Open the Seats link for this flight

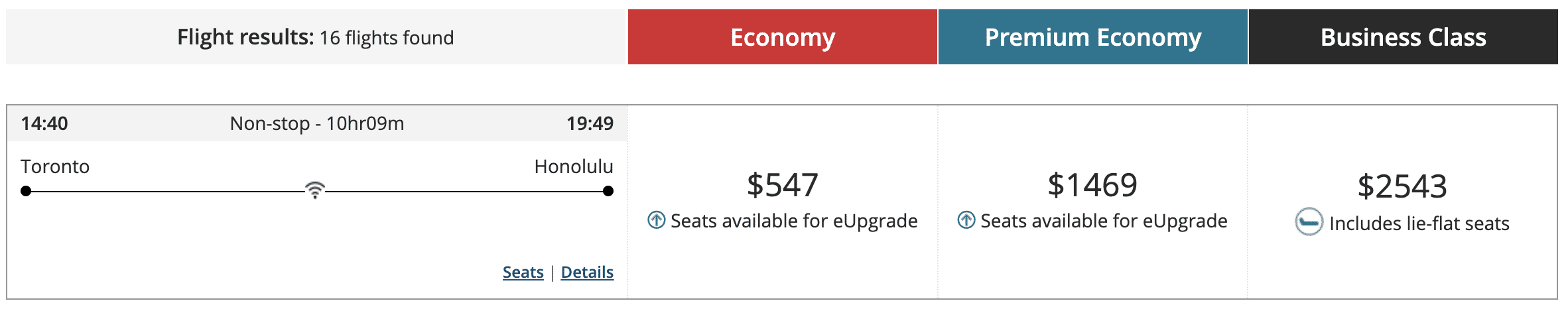[523, 273]
